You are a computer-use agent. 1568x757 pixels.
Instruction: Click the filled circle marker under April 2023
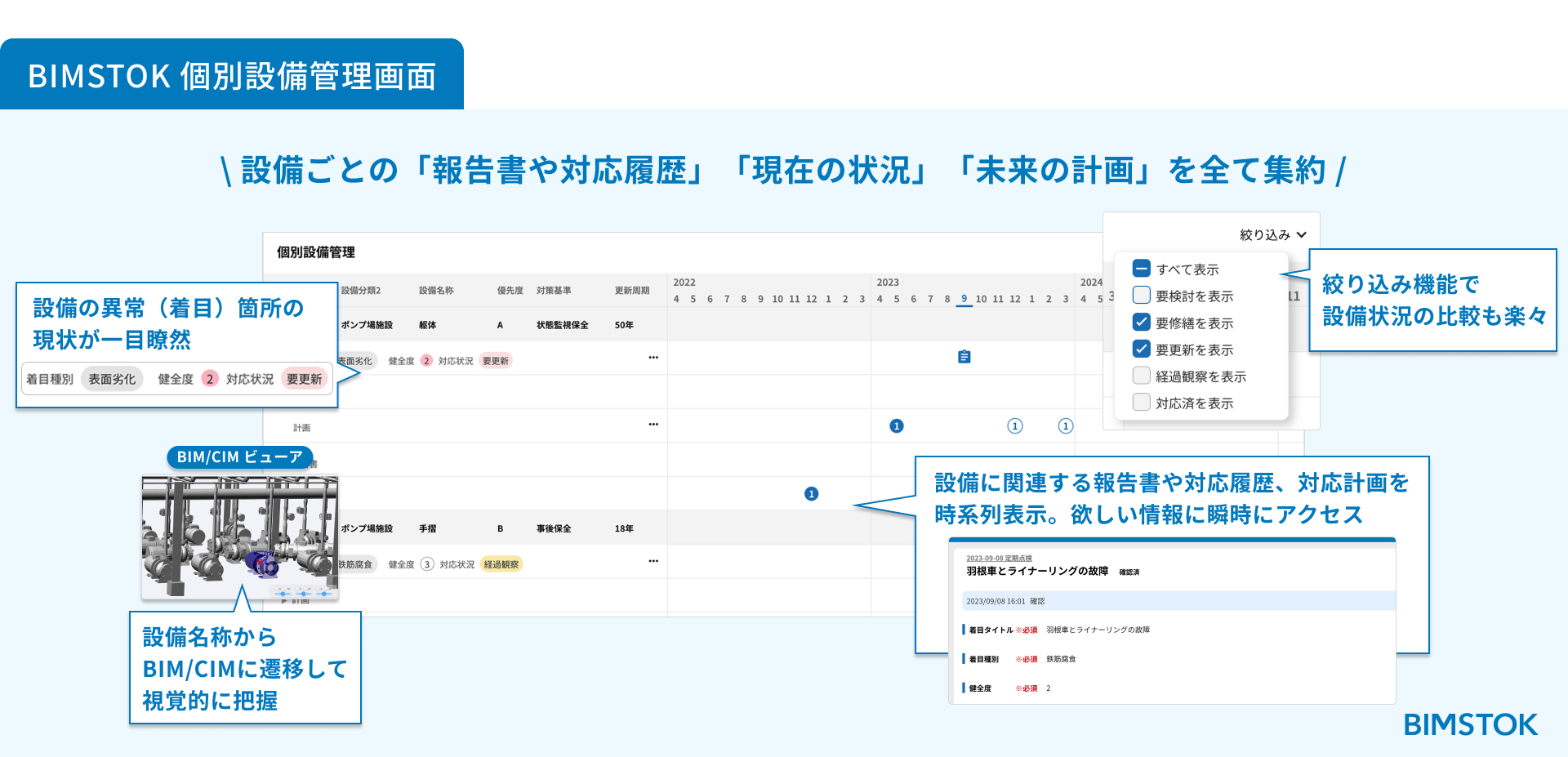pos(897,426)
